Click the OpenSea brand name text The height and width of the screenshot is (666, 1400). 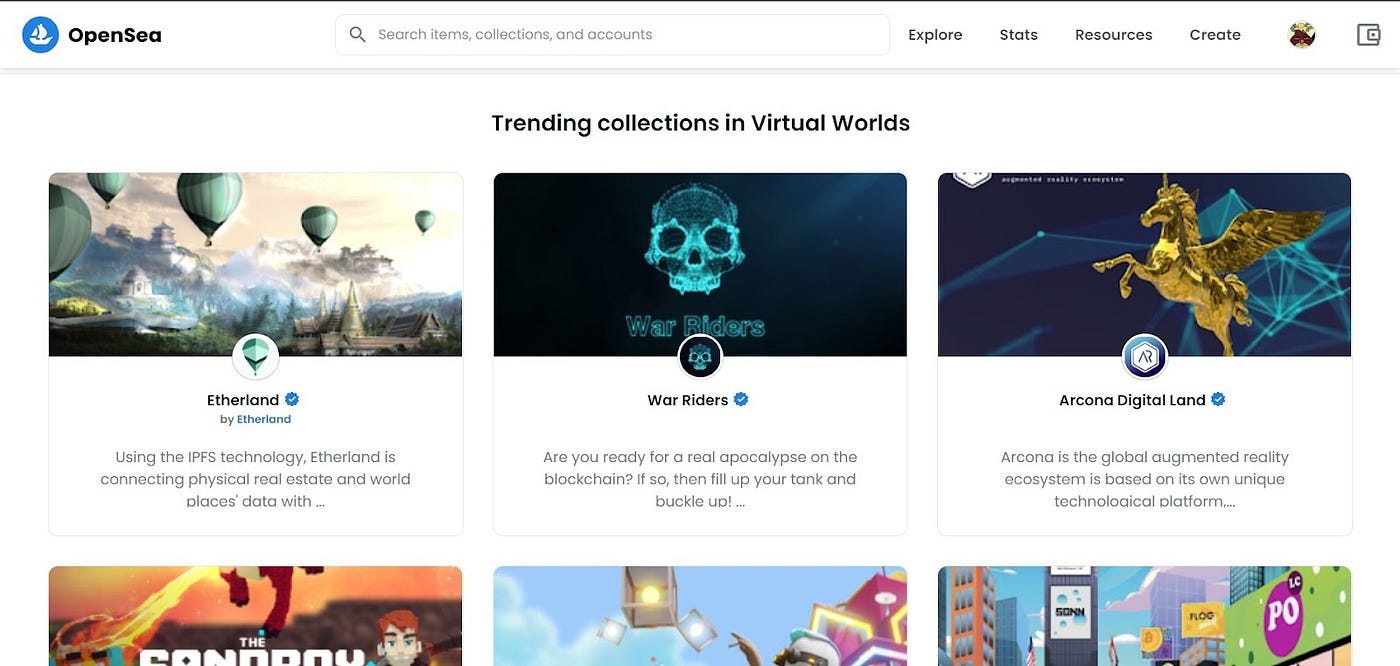point(115,35)
